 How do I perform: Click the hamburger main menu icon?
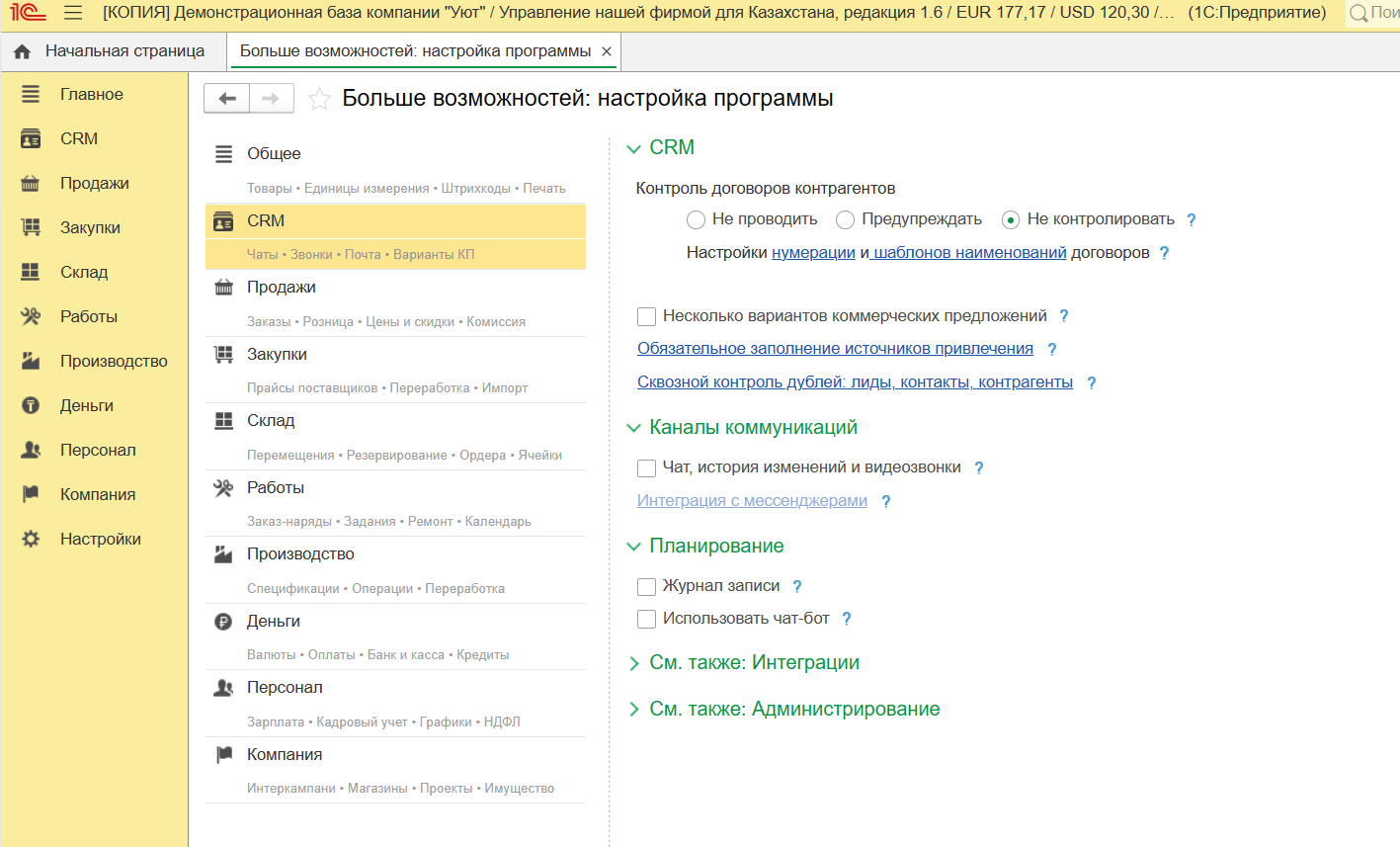coord(73,13)
